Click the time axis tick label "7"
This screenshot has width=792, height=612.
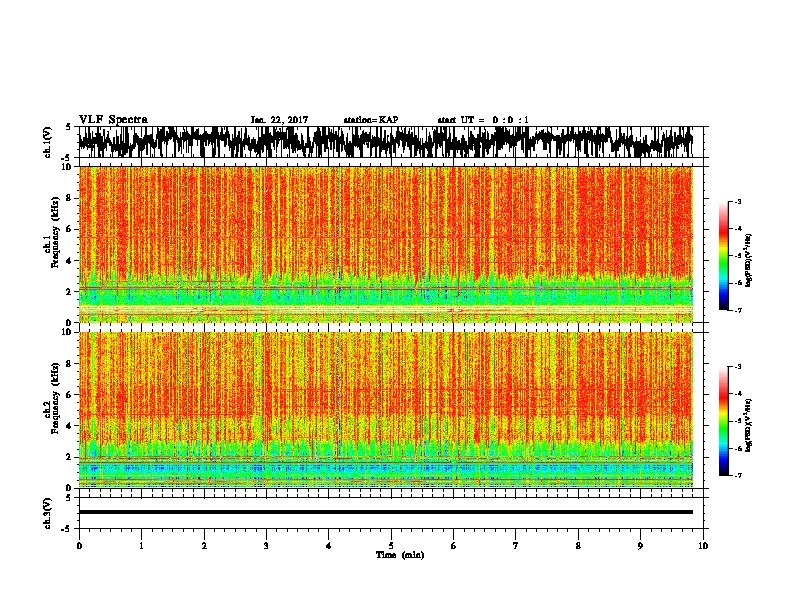(516, 545)
